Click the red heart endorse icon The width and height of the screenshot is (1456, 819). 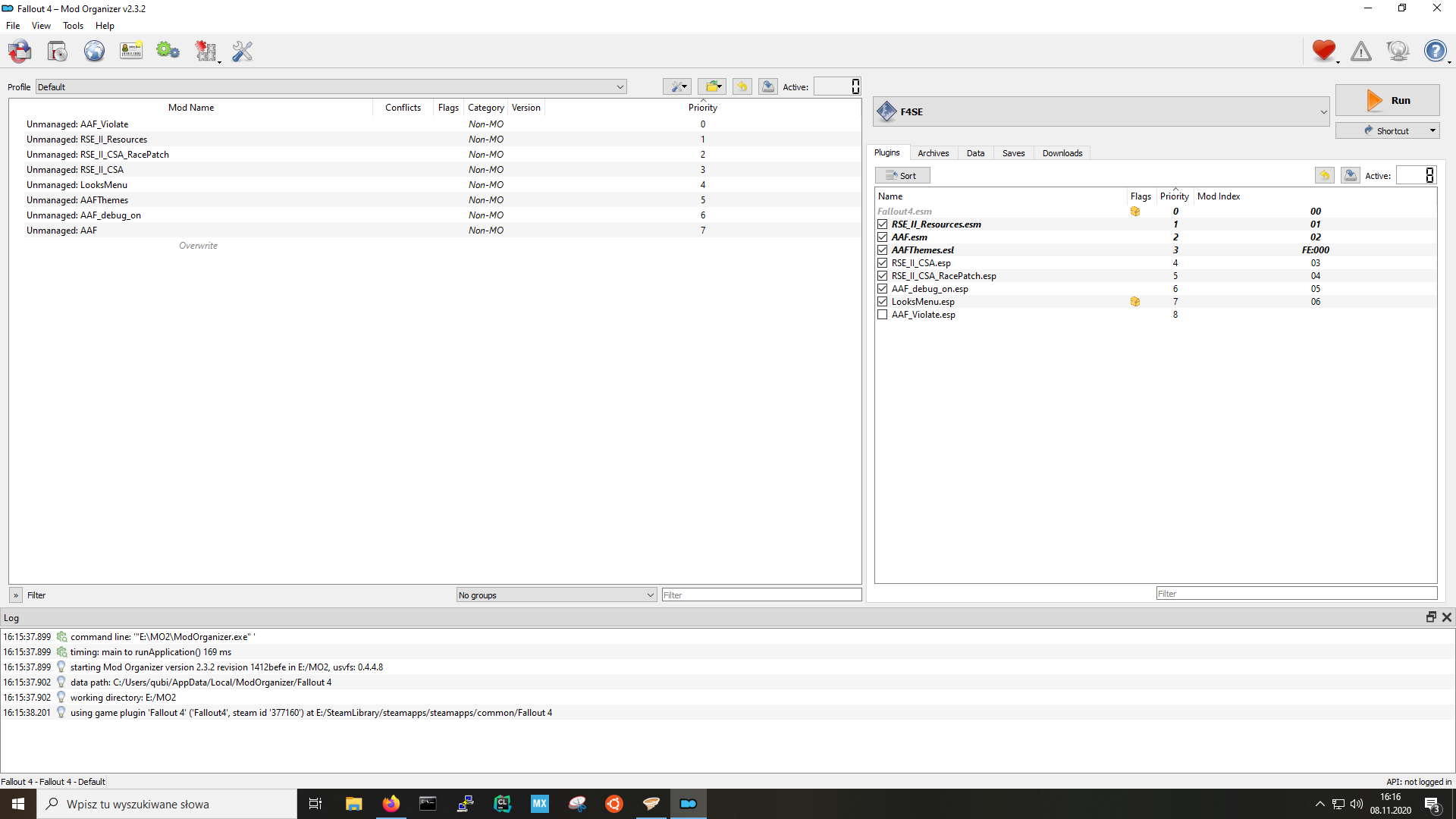click(1324, 51)
